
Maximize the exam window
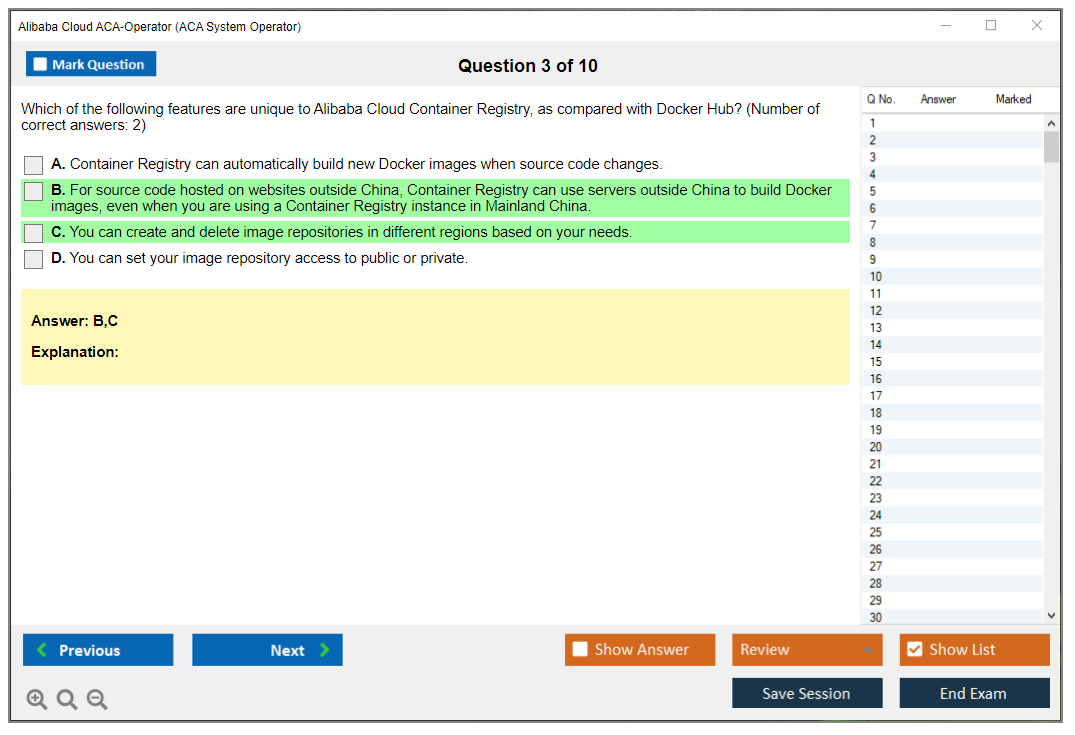[991, 26]
